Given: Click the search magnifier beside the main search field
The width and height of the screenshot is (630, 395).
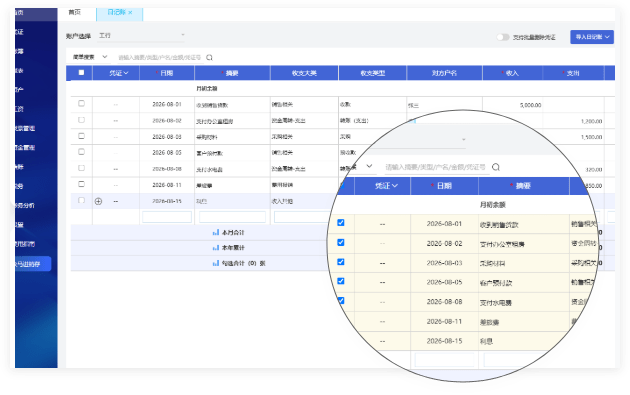Looking at the screenshot, I should coord(209,57).
